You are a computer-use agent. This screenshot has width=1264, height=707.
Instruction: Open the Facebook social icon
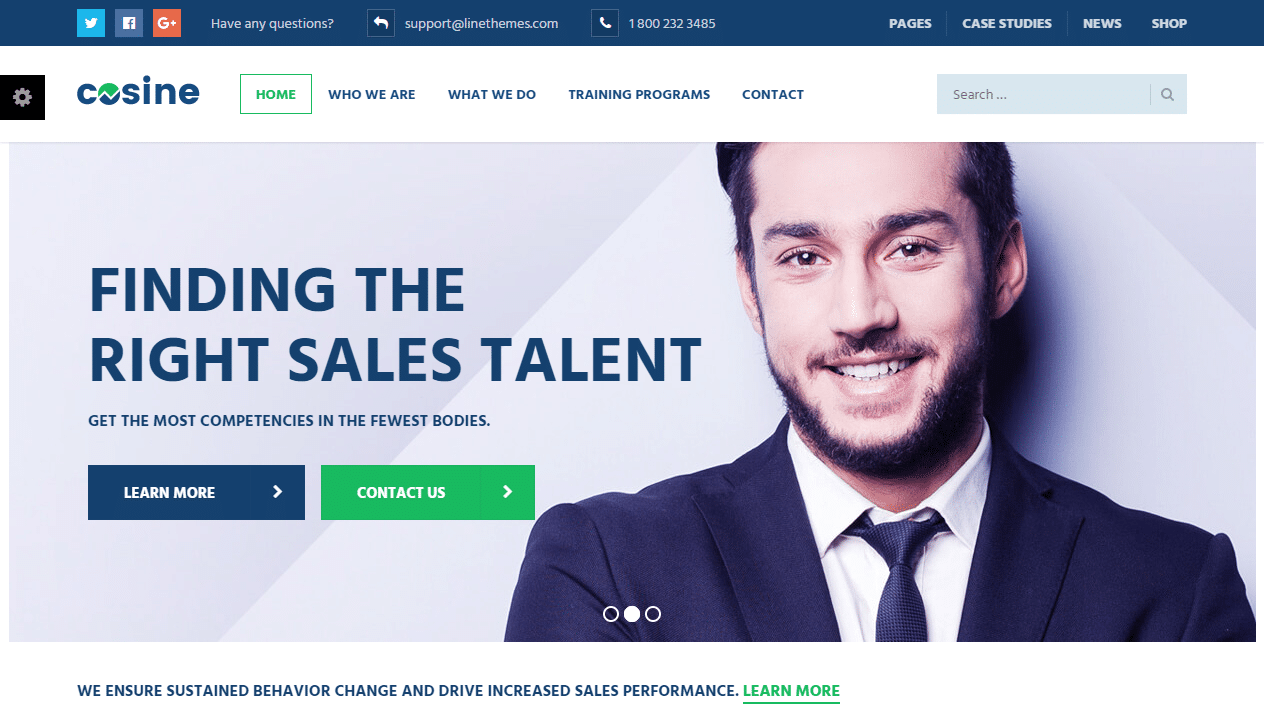click(x=129, y=23)
